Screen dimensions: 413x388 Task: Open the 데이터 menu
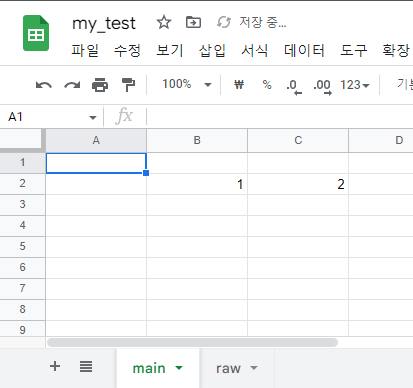304,51
